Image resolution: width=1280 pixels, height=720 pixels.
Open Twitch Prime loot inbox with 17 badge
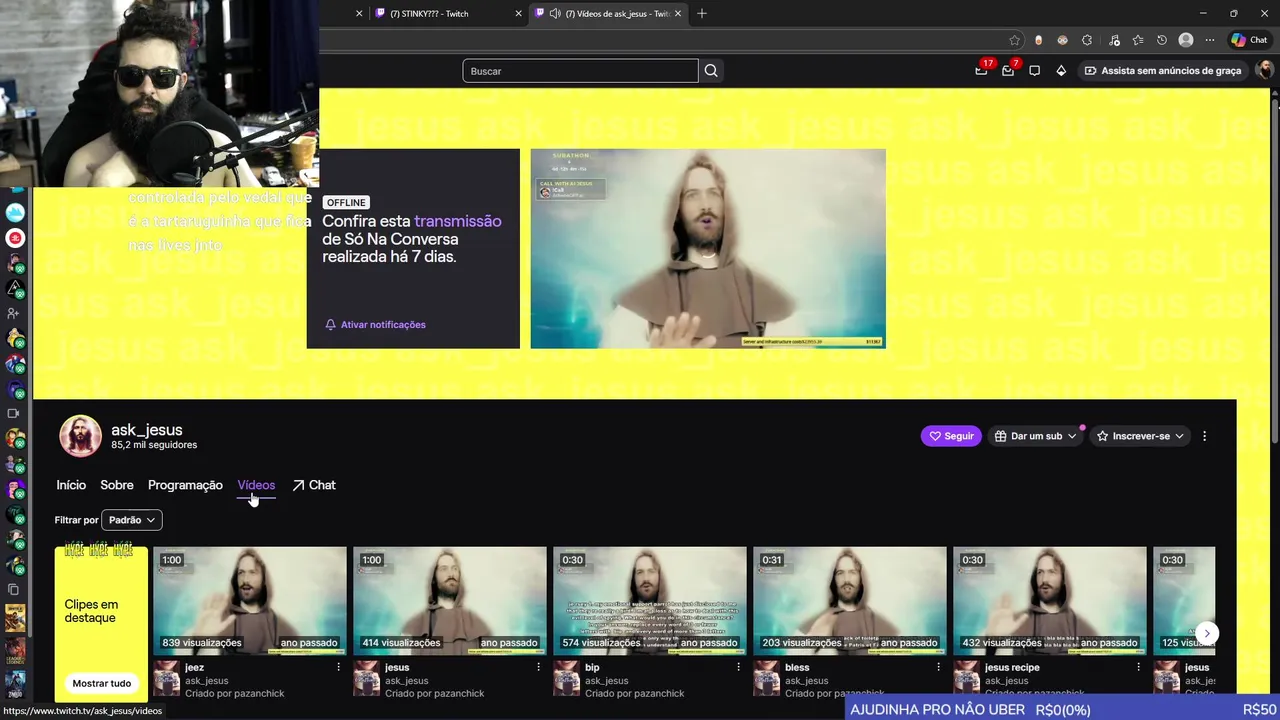coord(982,70)
